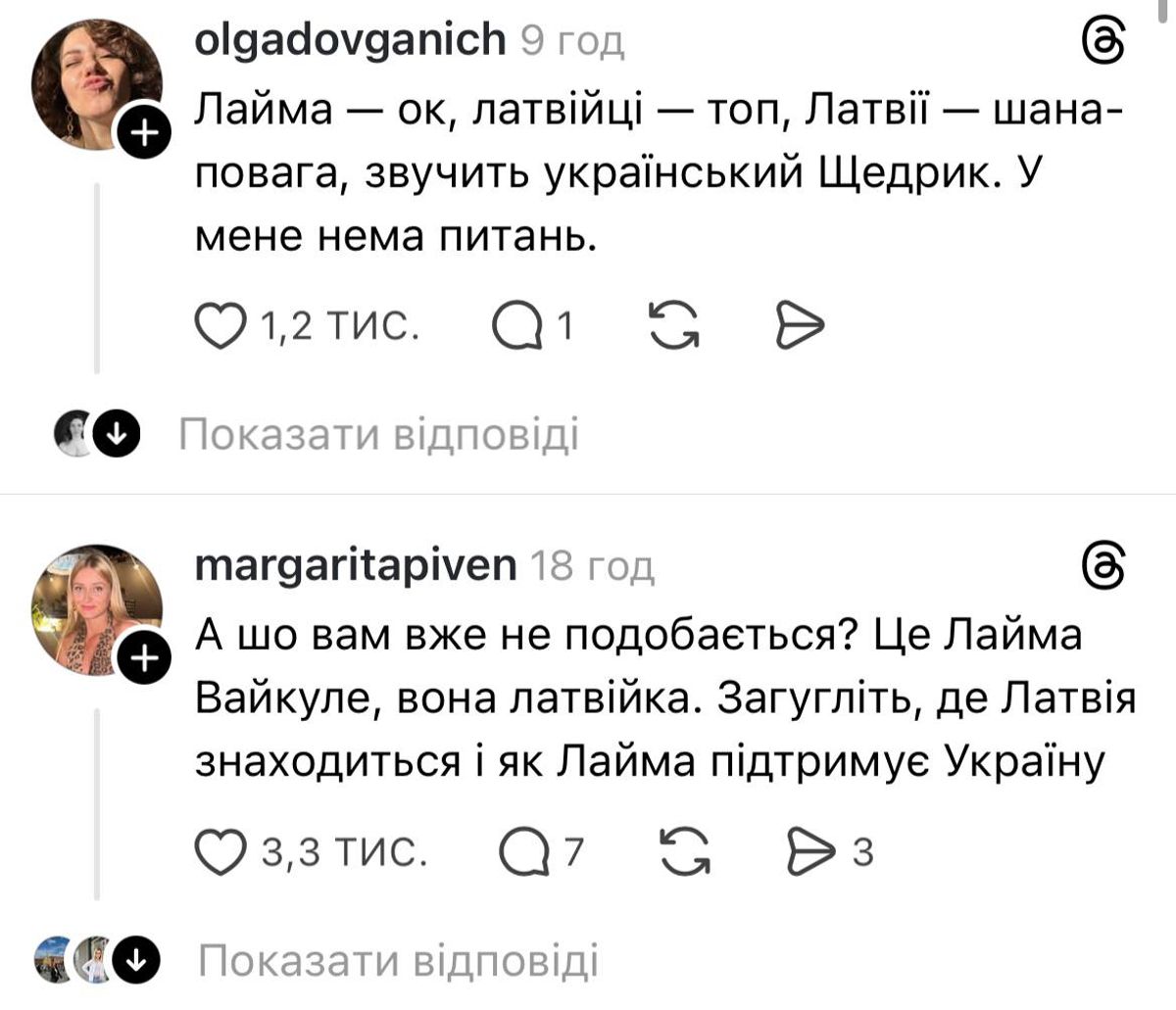This screenshot has height=1010, width=1176.
Task: Click first 'Показати відповіді' link
Action: point(378,436)
